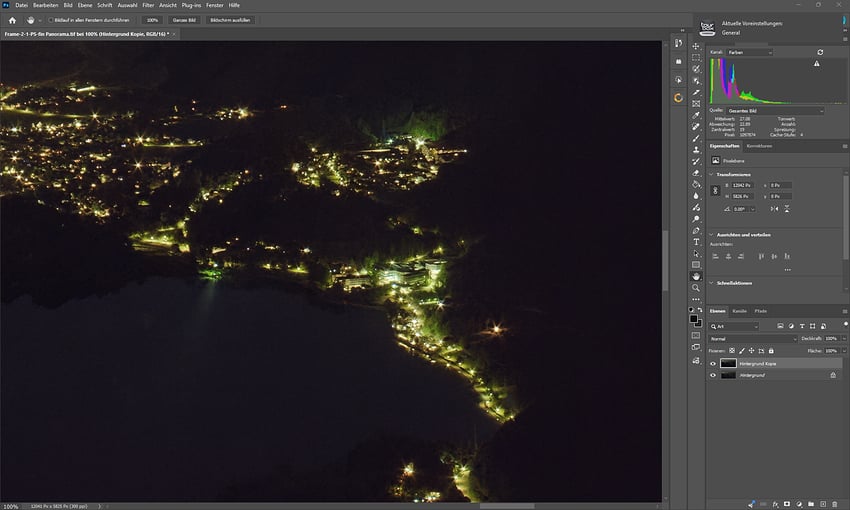
Task: Open the Filter menu
Action: click(148, 5)
